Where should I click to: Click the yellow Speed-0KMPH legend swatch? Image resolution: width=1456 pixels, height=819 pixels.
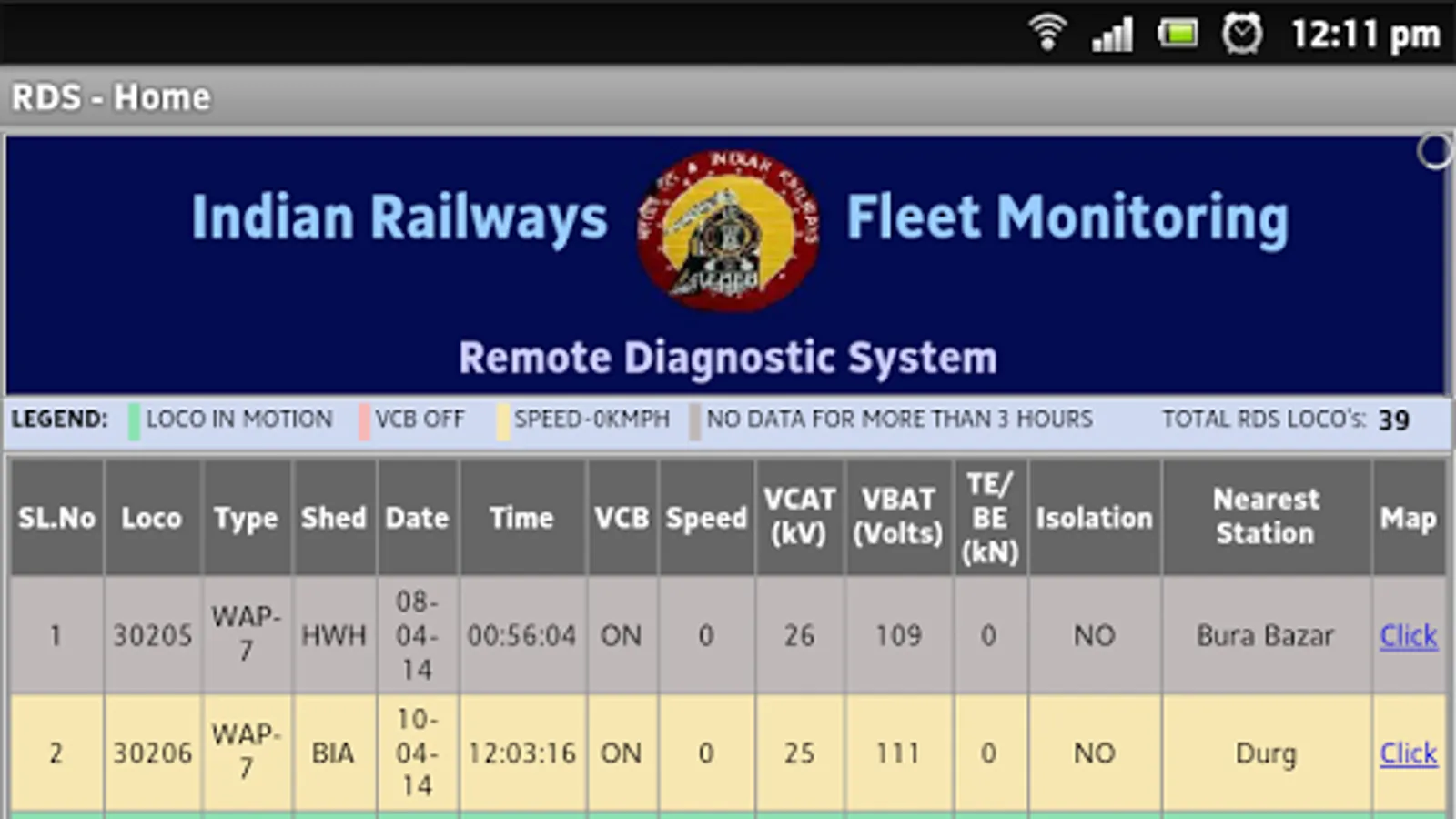point(503,421)
